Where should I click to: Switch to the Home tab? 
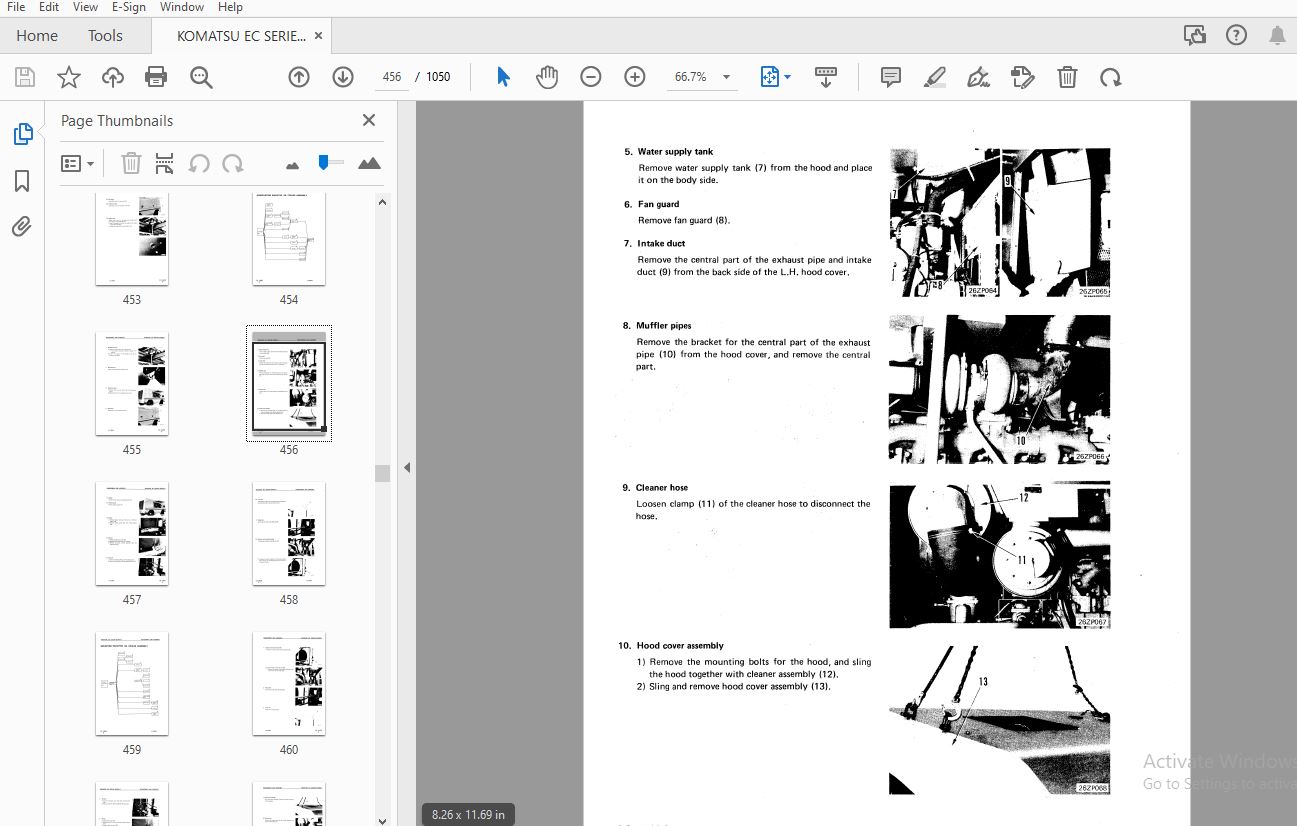coord(37,35)
